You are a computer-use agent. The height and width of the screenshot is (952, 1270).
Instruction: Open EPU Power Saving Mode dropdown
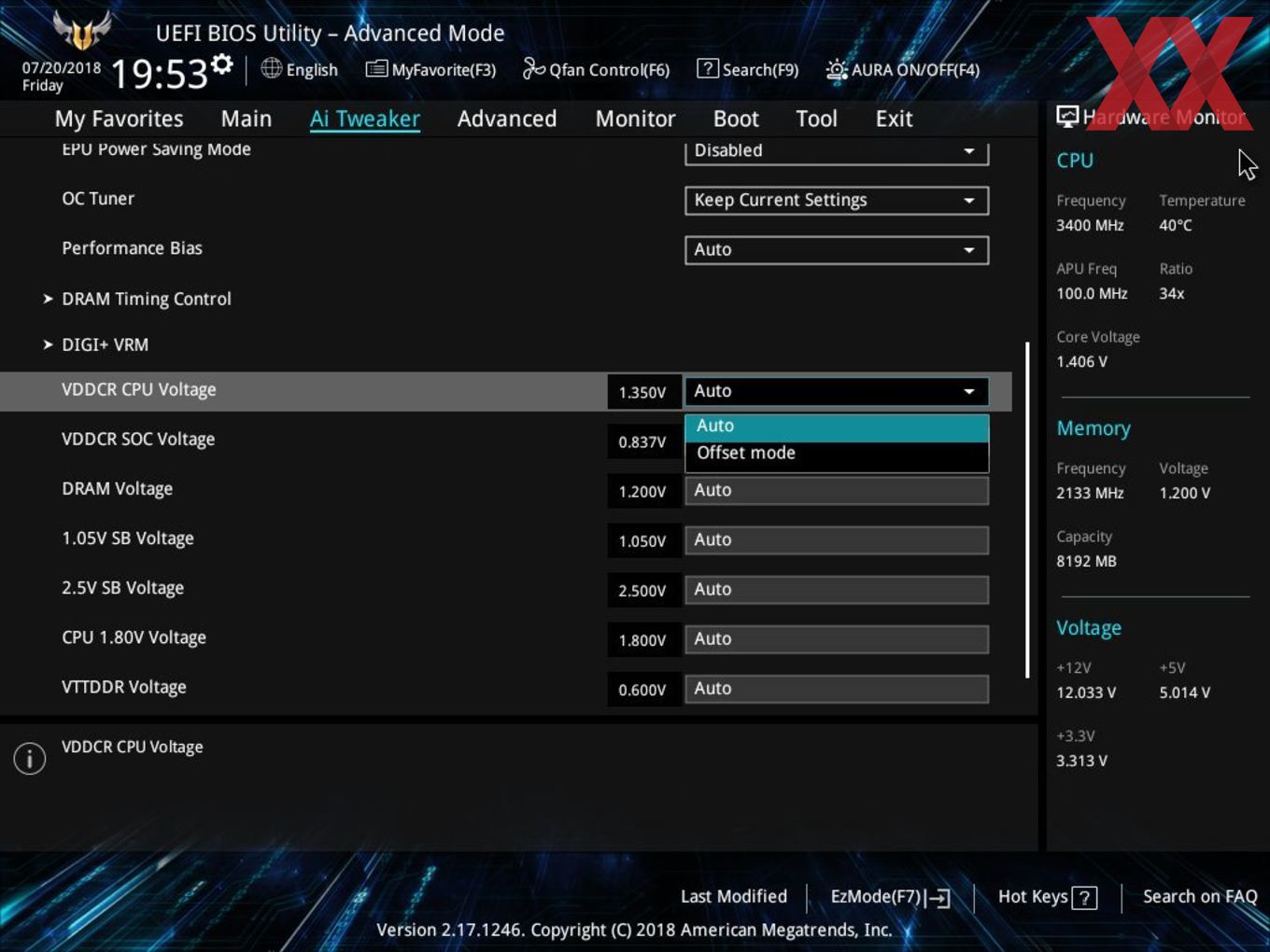click(x=837, y=152)
